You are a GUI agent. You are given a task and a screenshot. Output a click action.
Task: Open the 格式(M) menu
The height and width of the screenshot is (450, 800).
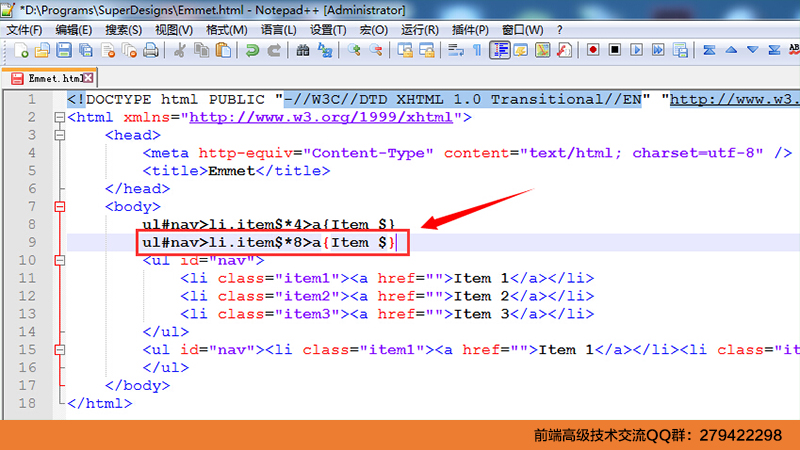coord(227,30)
